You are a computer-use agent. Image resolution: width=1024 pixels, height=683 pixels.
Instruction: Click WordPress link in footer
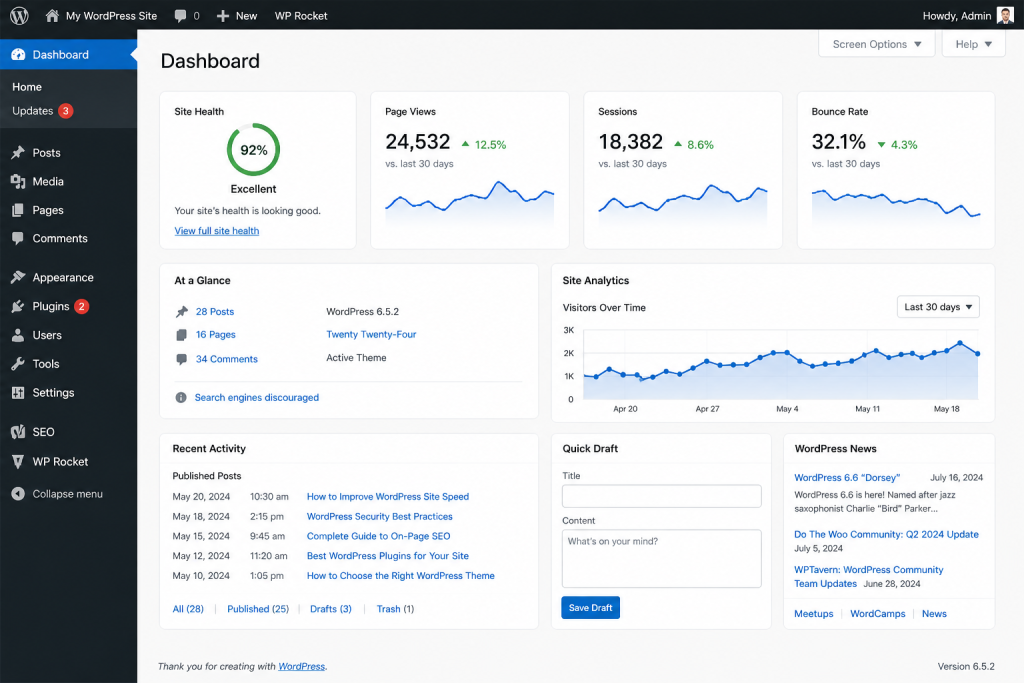(x=302, y=667)
